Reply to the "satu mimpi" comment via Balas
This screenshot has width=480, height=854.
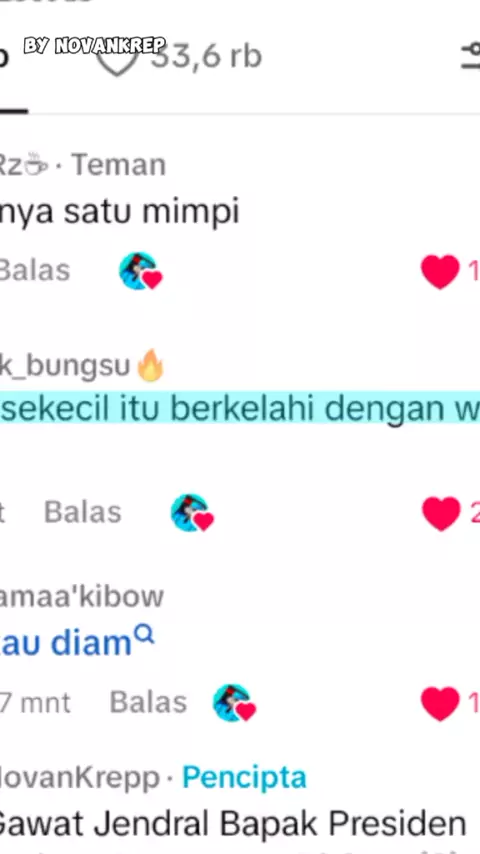35,270
